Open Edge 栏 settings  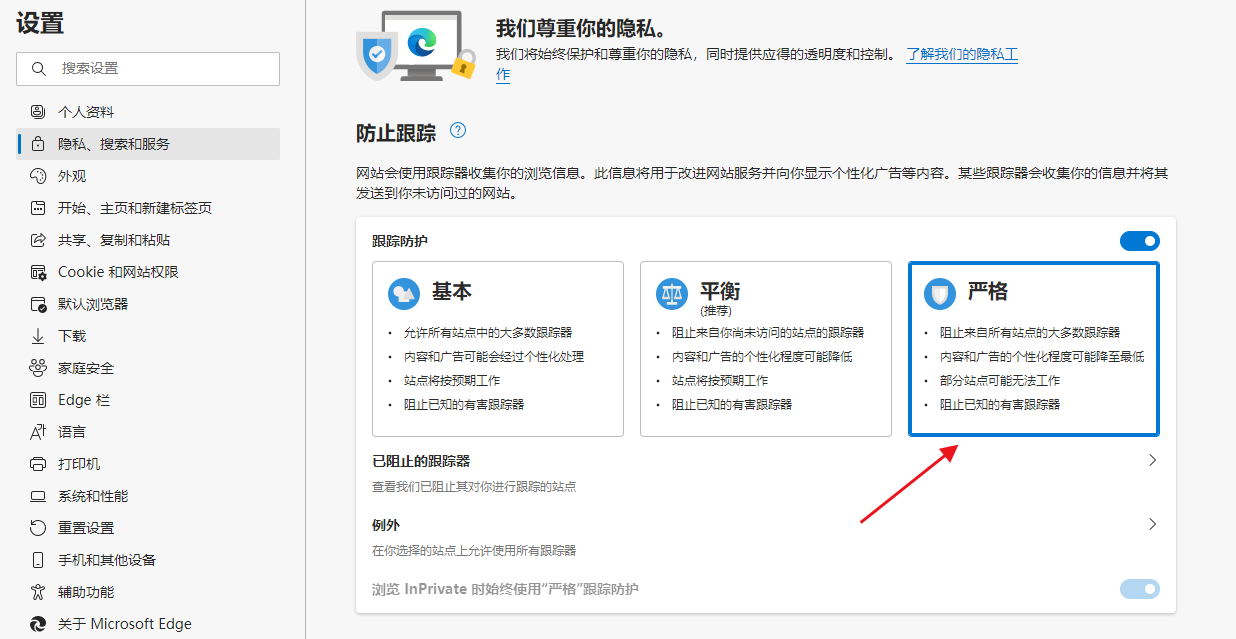click(x=148, y=400)
